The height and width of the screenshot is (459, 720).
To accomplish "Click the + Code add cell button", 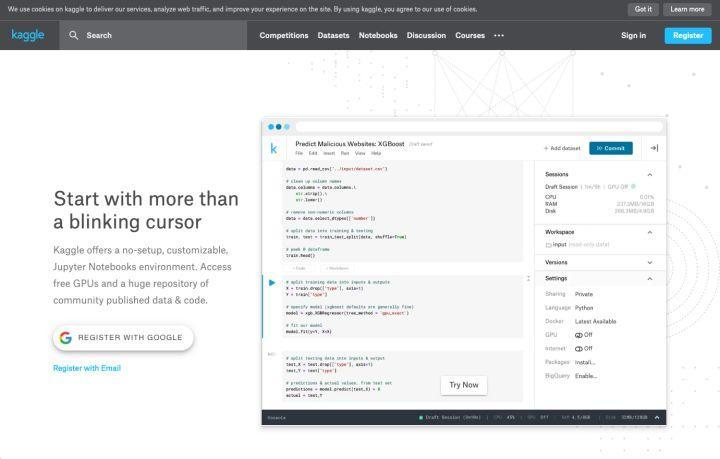I will (299, 268).
